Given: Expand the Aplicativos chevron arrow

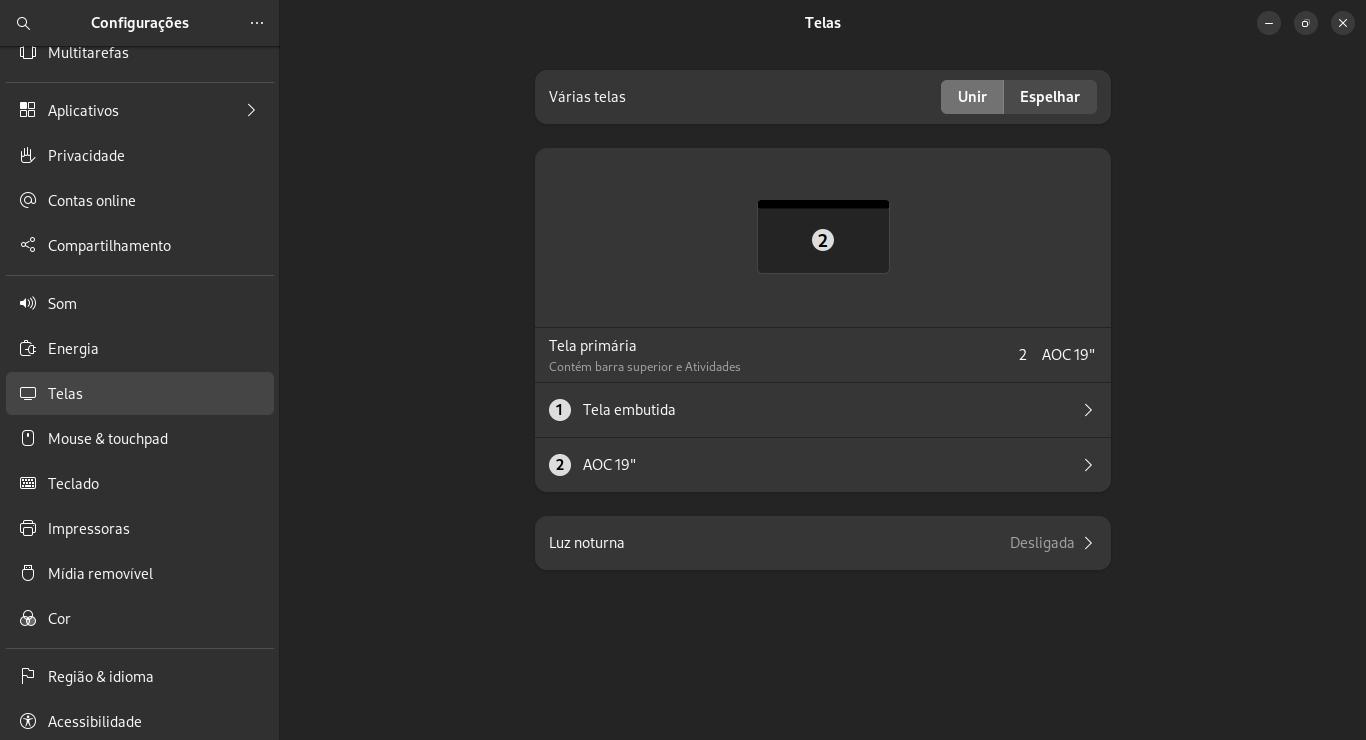Looking at the screenshot, I should 251,111.
